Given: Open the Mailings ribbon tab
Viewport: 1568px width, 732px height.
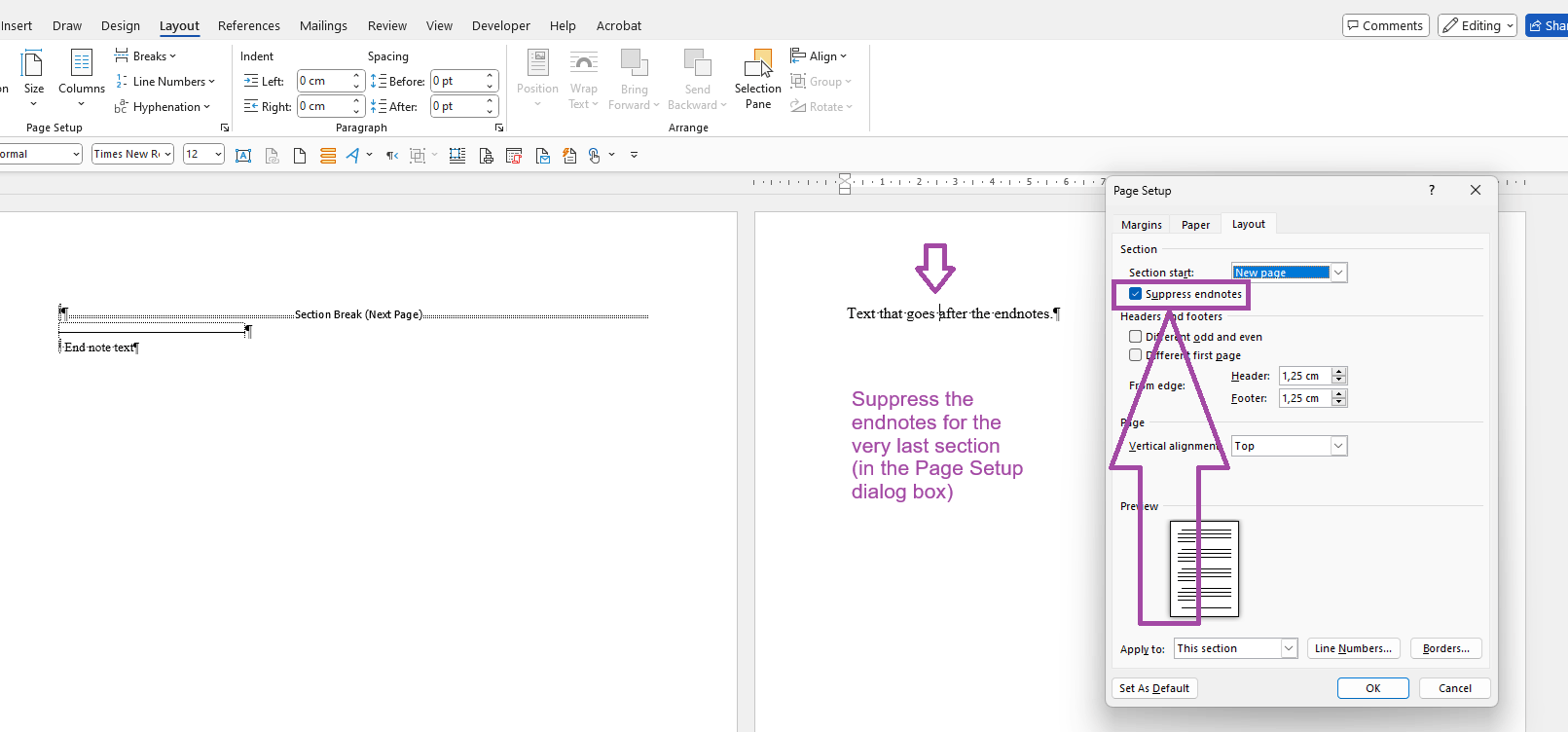Looking at the screenshot, I should click(x=323, y=25).
